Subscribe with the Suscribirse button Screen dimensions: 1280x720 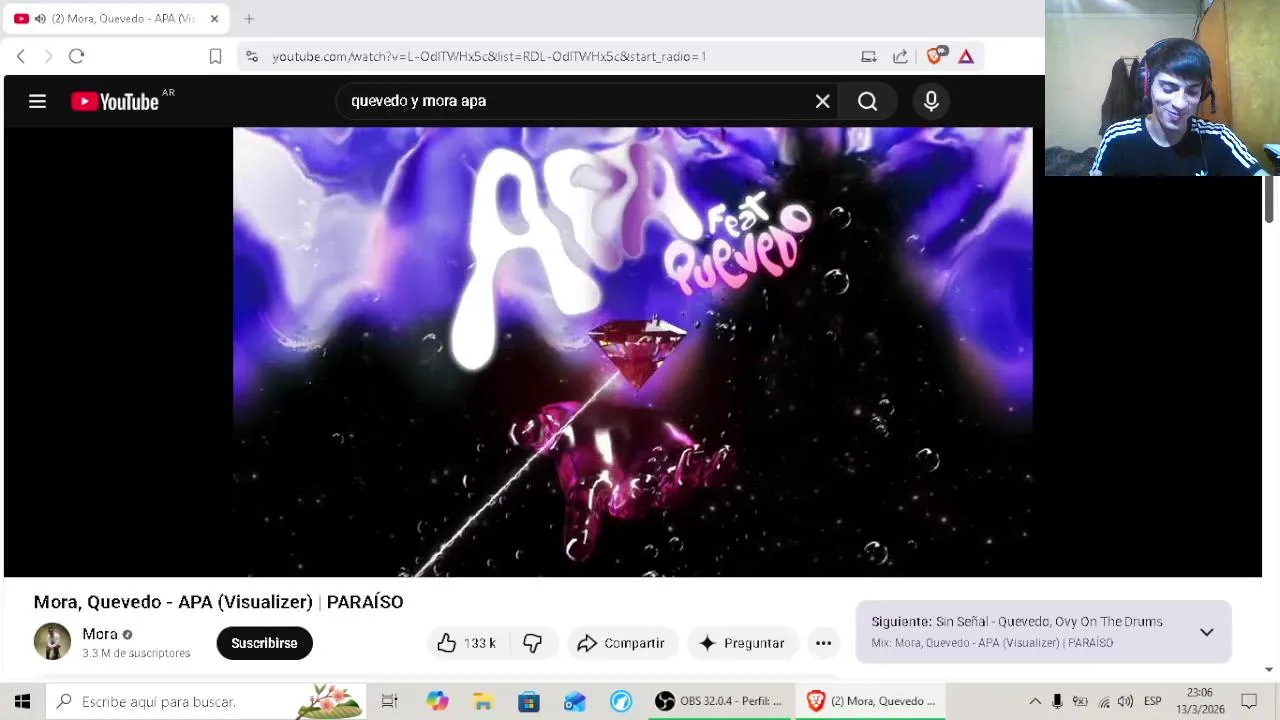[264, 643]
